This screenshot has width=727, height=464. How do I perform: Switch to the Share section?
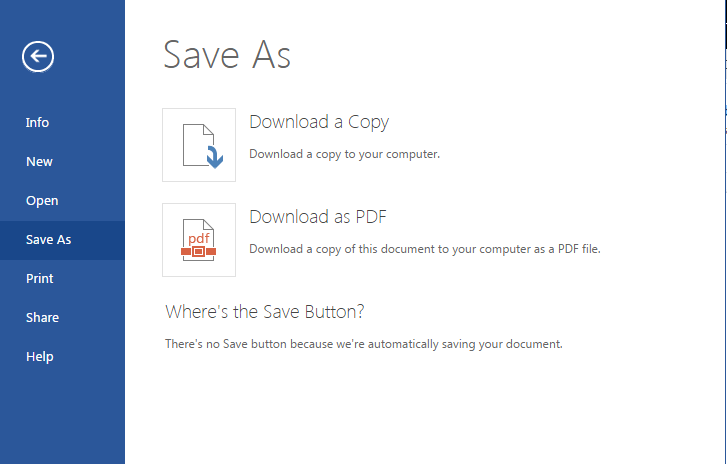tap(43, 318)
